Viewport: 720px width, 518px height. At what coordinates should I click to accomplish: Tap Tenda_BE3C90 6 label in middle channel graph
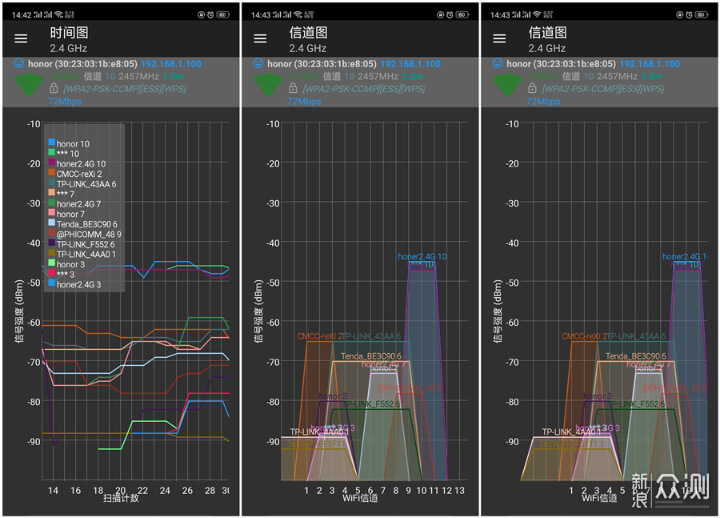click(370, 356)
